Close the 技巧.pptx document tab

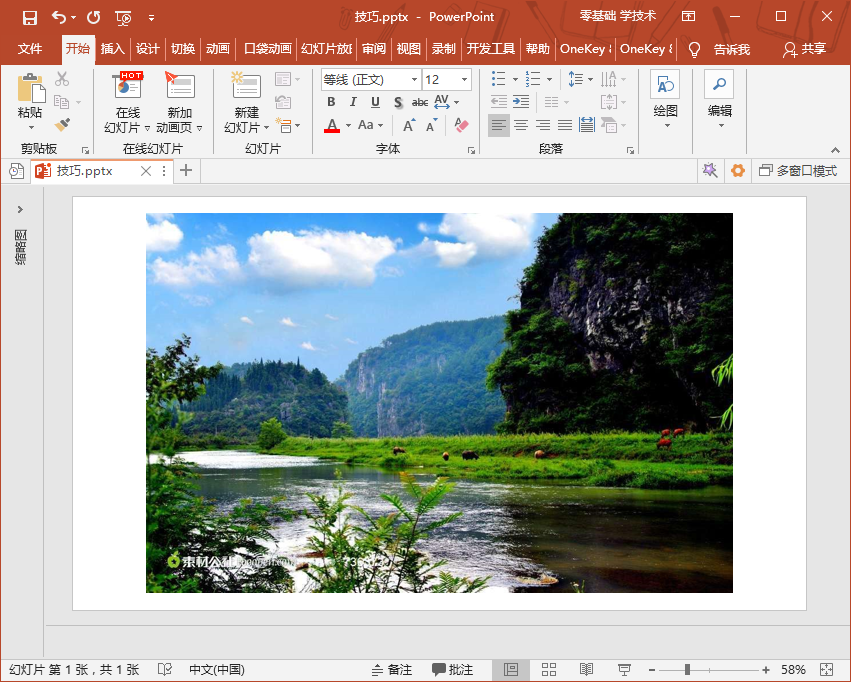pyautogui.click(x=145, y=171)
